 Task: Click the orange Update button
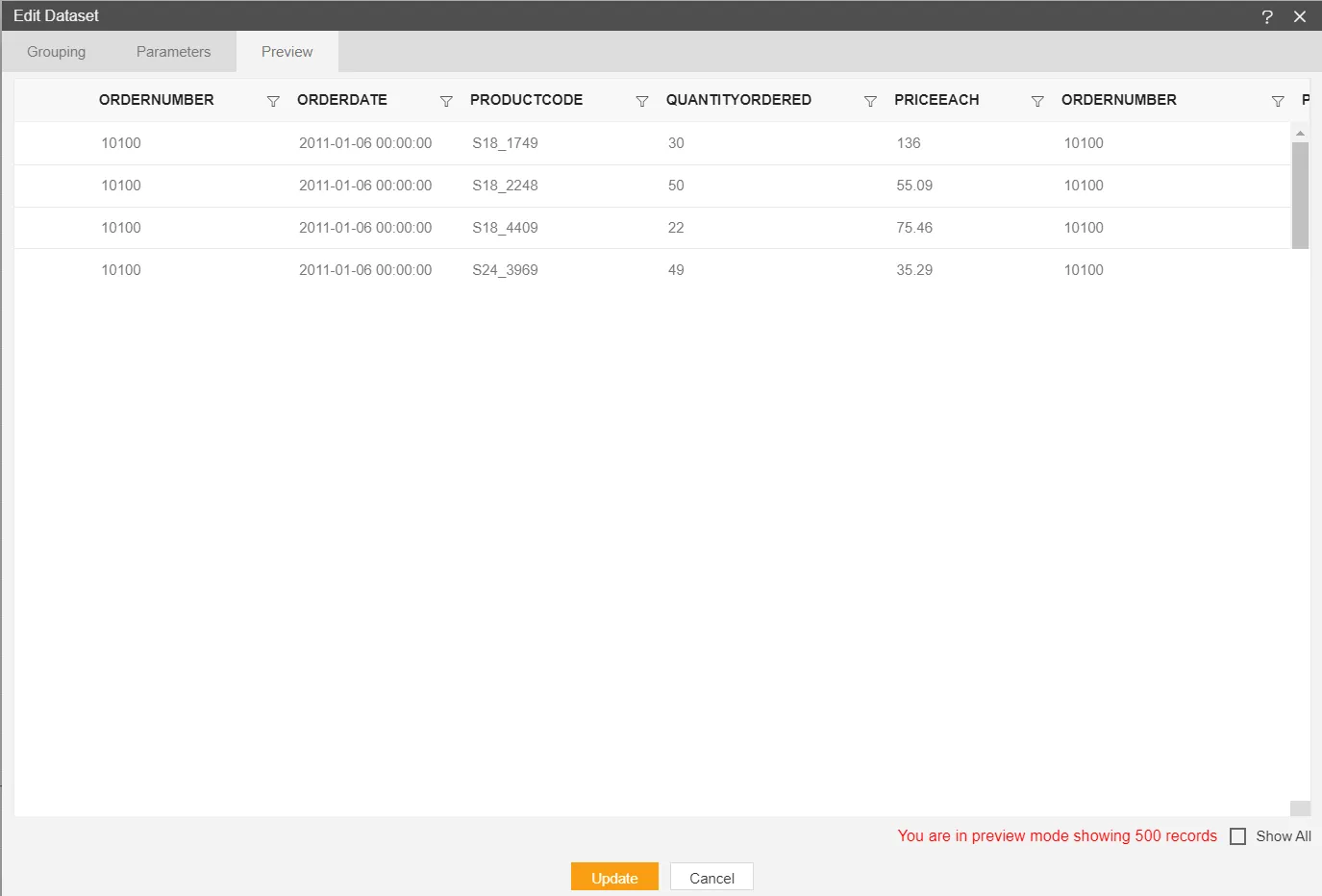(614, 878)
